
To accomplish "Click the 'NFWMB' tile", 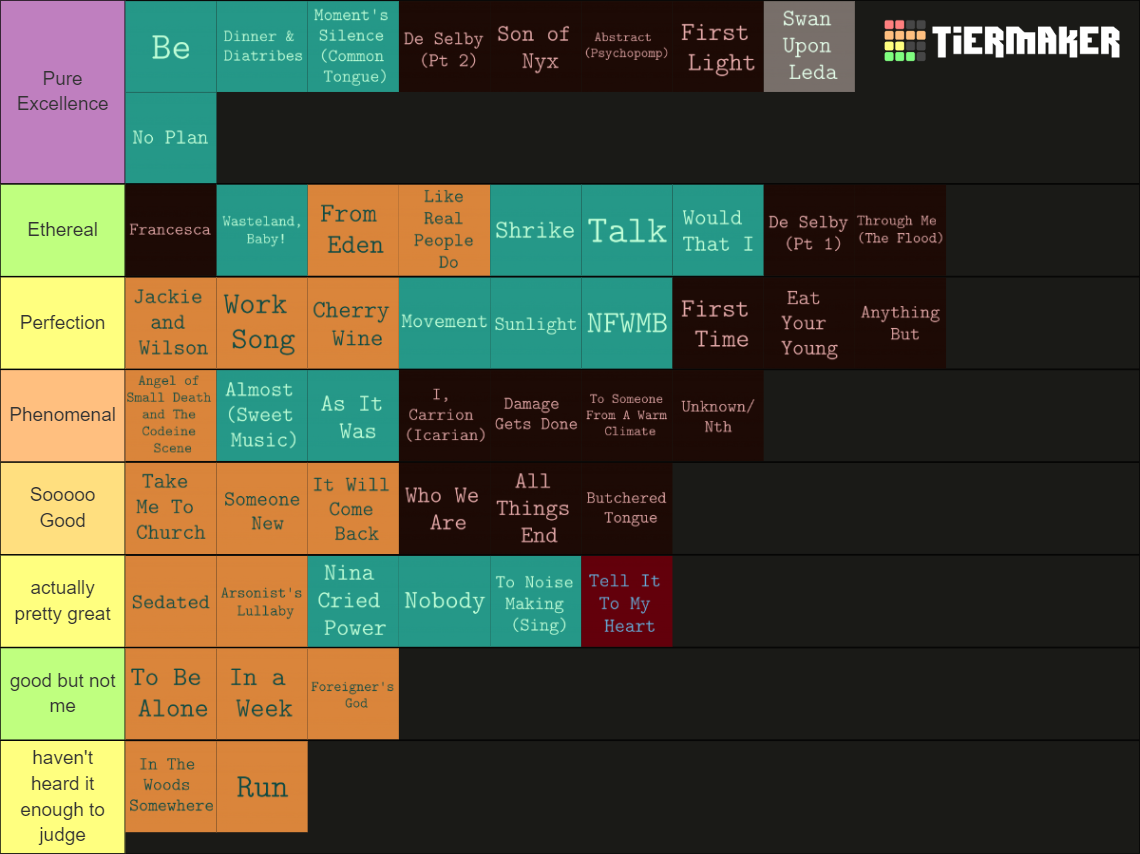I will (627, 323).
